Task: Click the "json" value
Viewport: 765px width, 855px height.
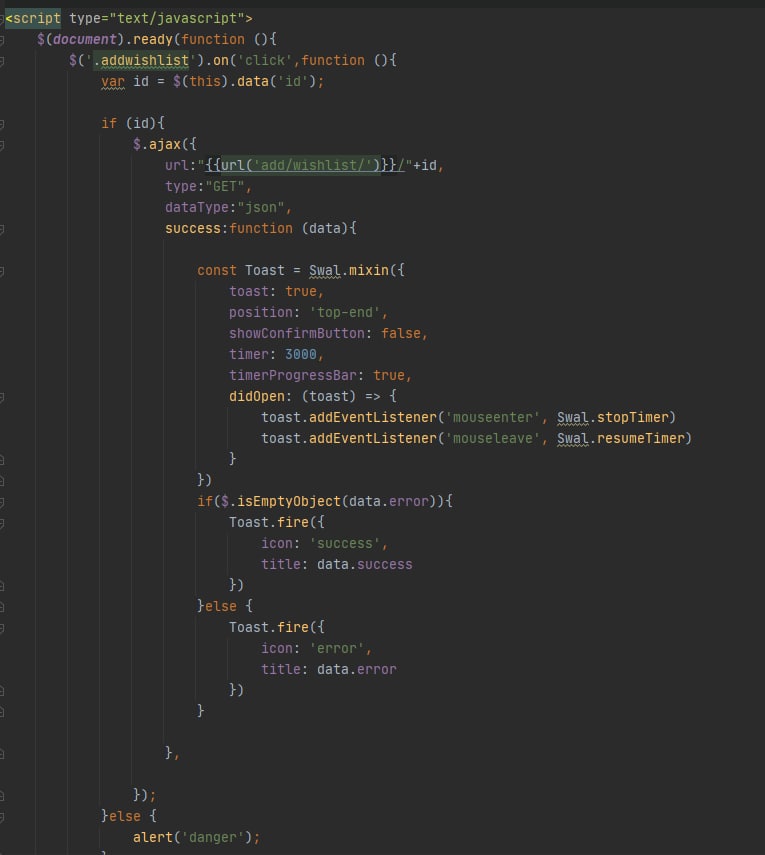Action: point(261,208)
